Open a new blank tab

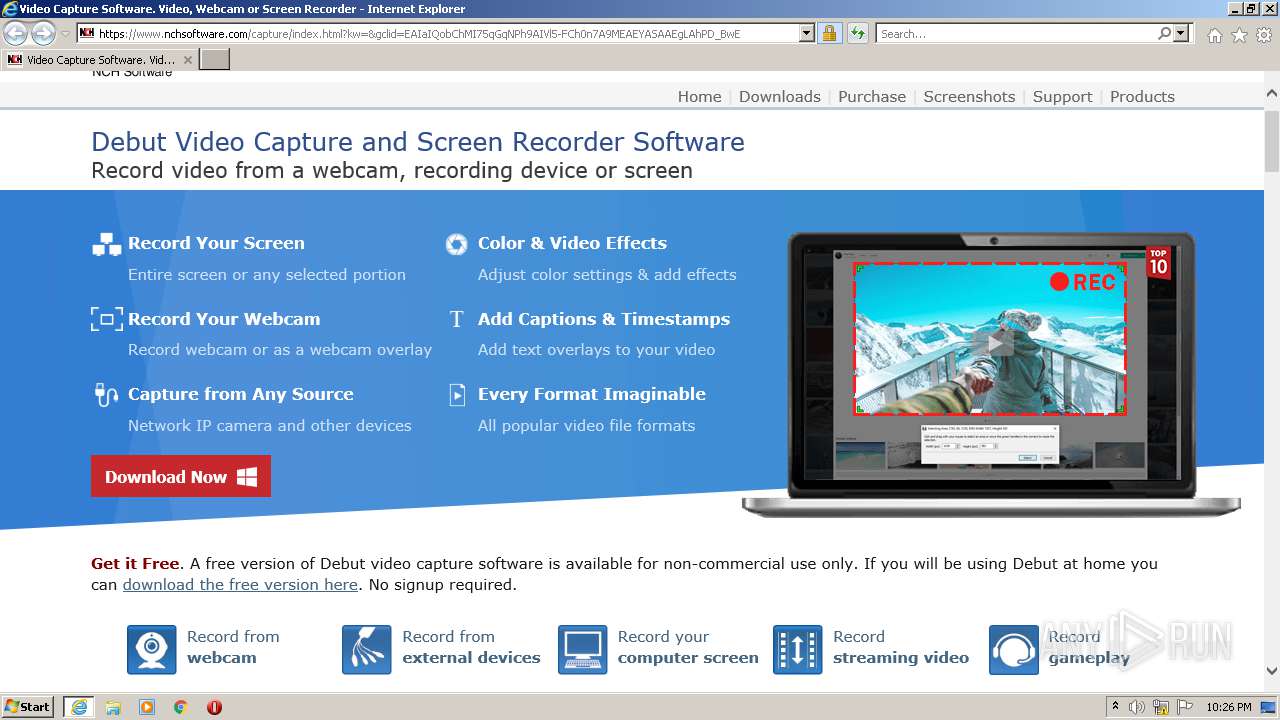tap(215, 60)
